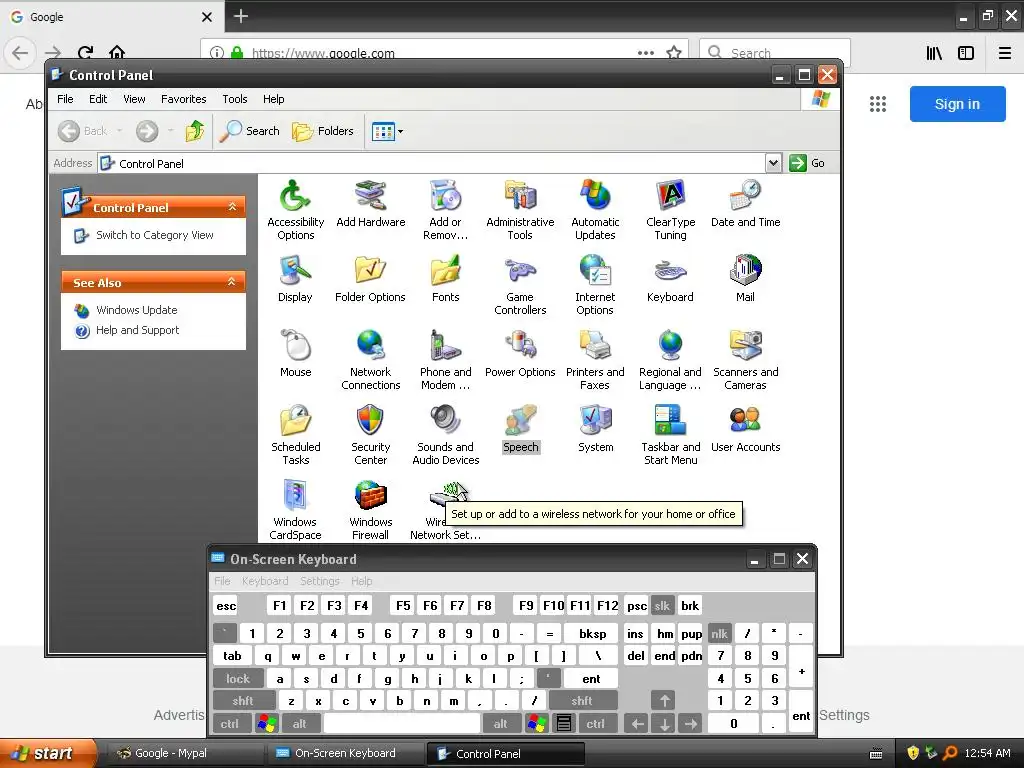1024x768 pixels.
Task: Open User Accounts icon
Action: 745,428
